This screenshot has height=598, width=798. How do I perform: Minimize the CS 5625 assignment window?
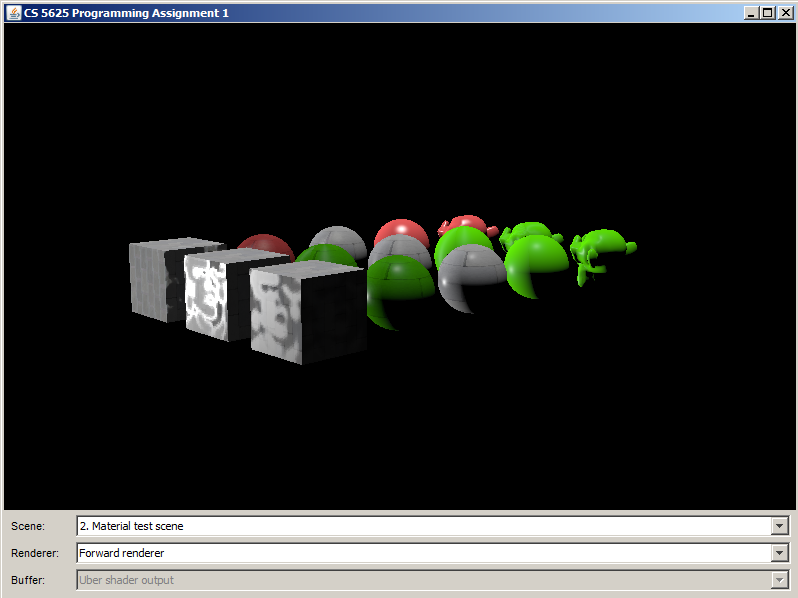pyautogui.click(x=750, y=12)
